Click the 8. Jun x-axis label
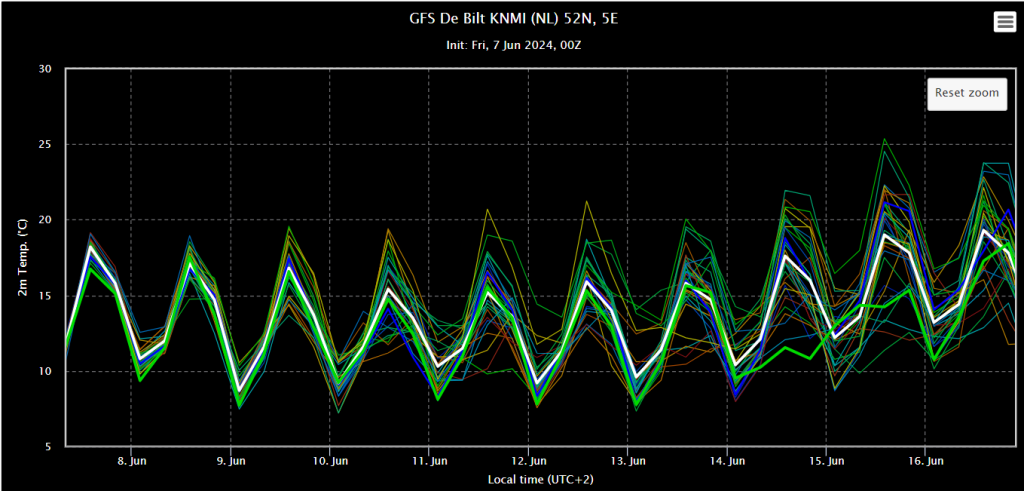 [x=131, y=461]
